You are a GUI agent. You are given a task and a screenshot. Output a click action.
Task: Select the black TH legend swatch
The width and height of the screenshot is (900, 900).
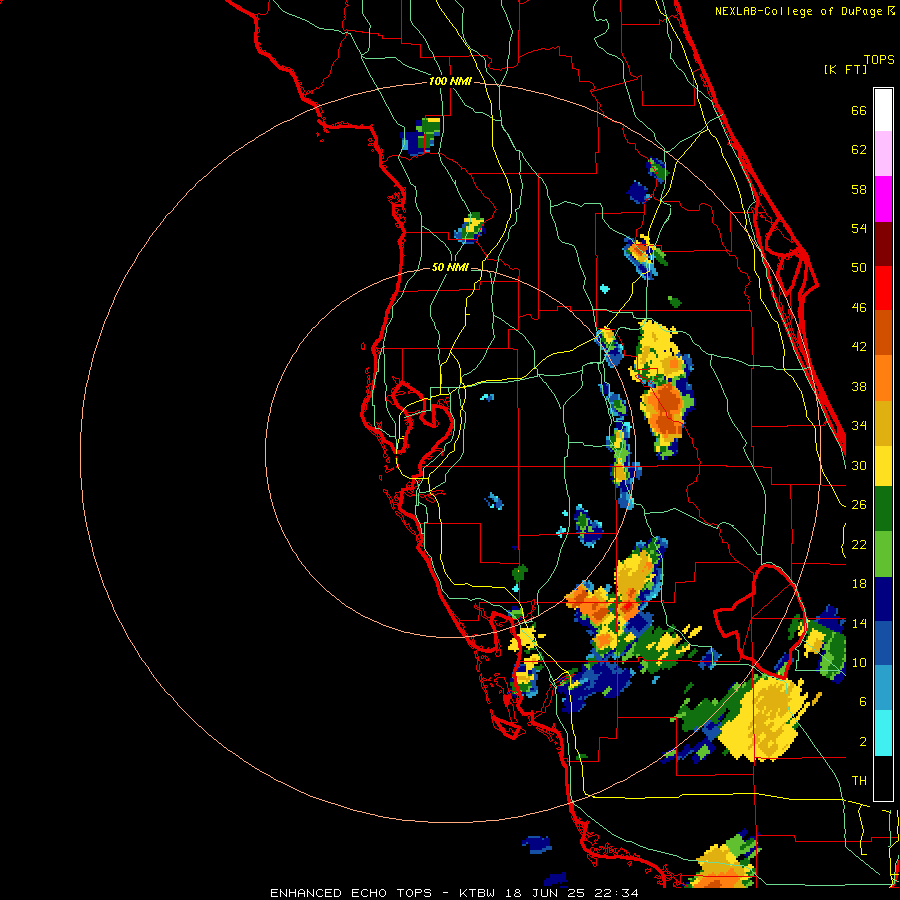883,778
